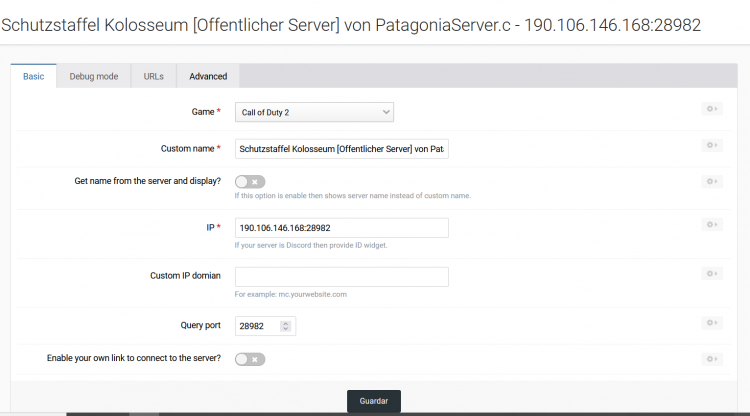
Task: Switch to the Debug mode tab
Action: (94, 76)
